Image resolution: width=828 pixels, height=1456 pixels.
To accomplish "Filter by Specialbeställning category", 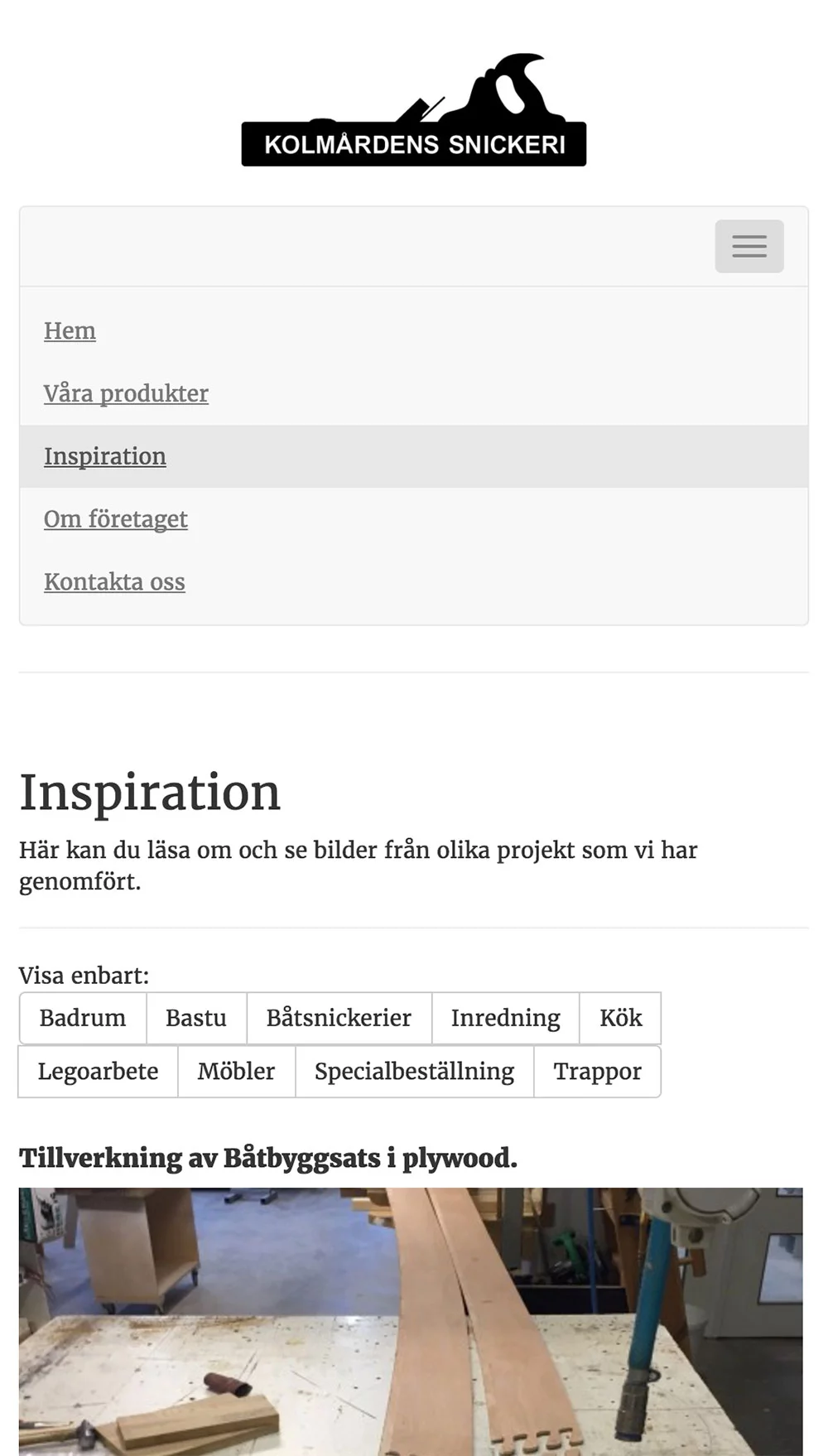I will click(x=414, y=1072).
